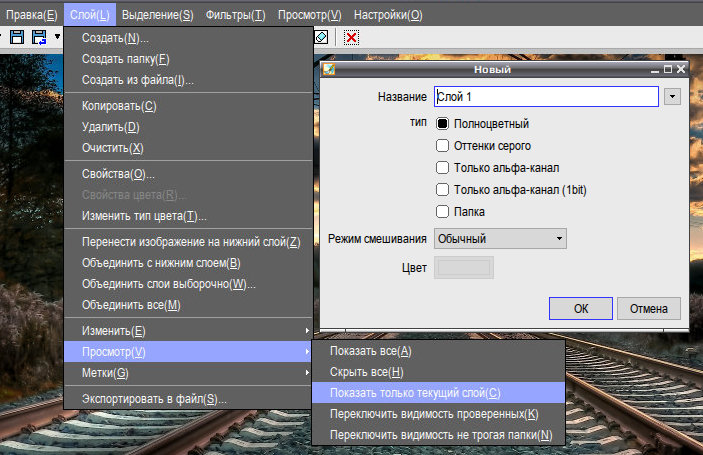Open Режим смешивания dropdown Обычный
The width and height of the screenshot is (703, 455).
click(500, 238)
